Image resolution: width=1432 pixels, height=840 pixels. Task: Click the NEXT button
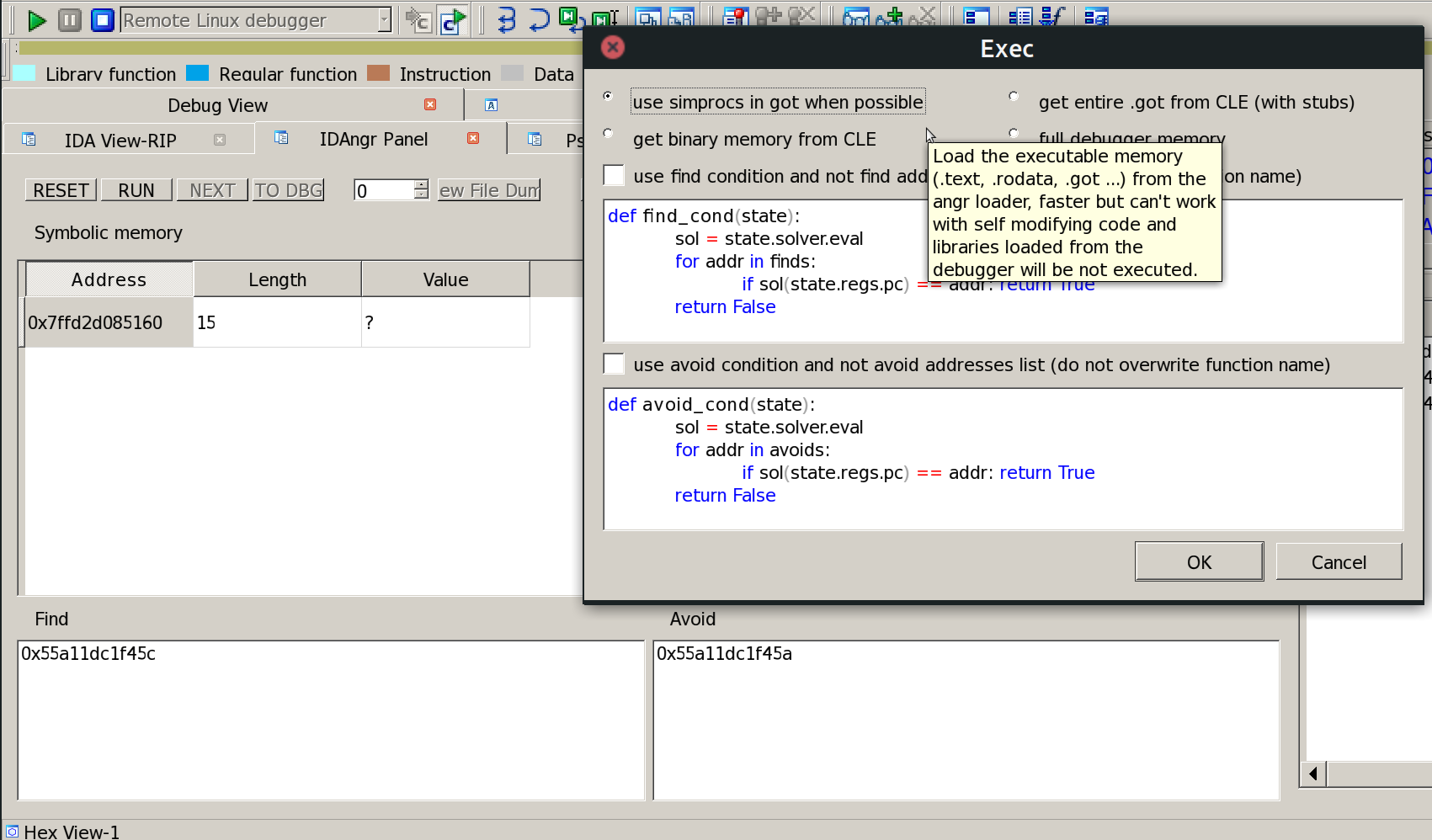(212, 190)
